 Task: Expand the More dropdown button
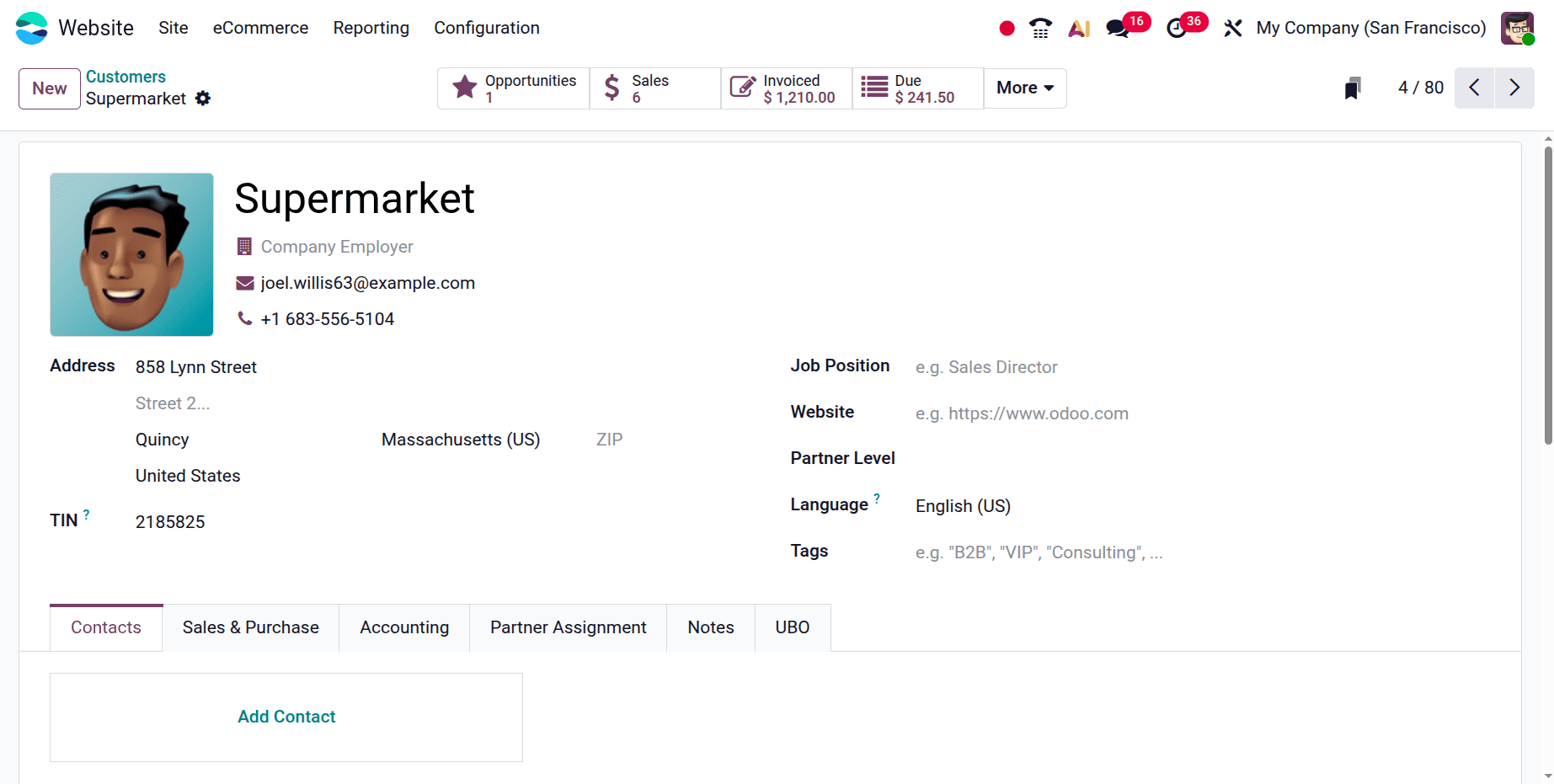pos(1025,88)
